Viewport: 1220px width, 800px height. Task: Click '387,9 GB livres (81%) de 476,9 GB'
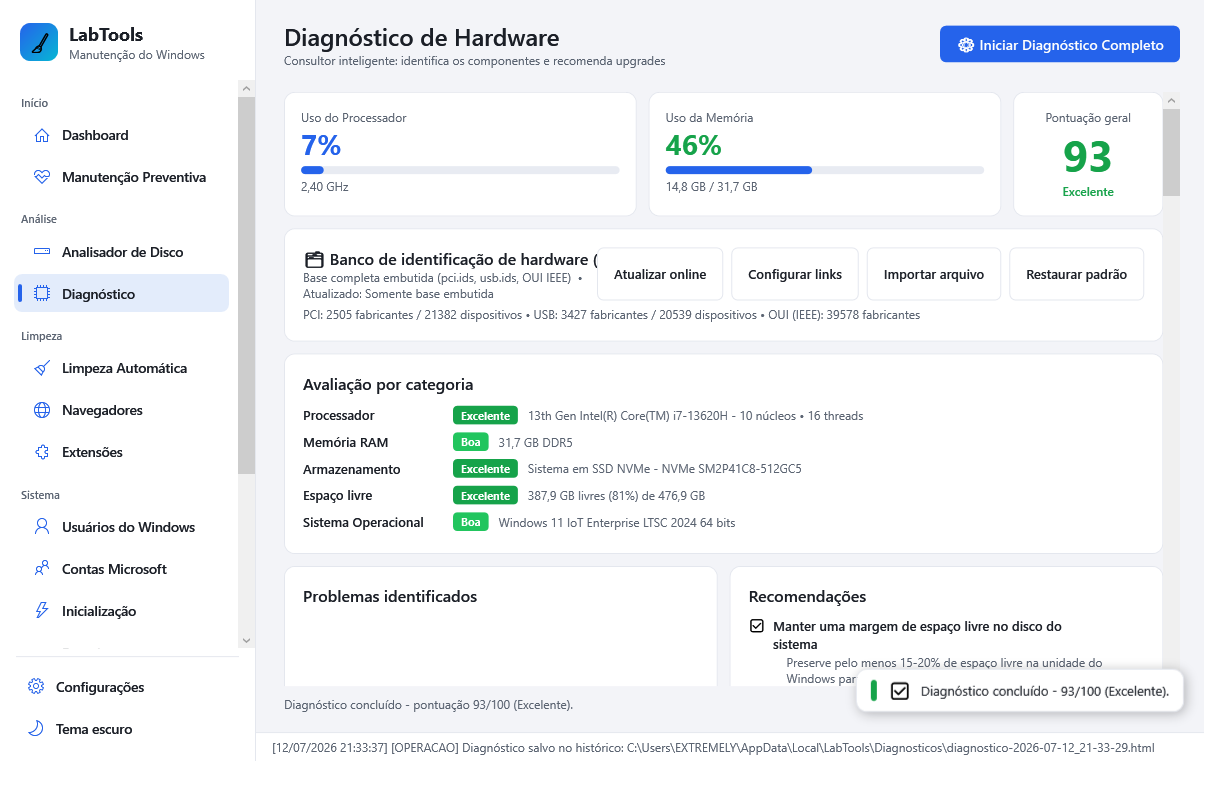pyautogui.click(x=617, y=495)
